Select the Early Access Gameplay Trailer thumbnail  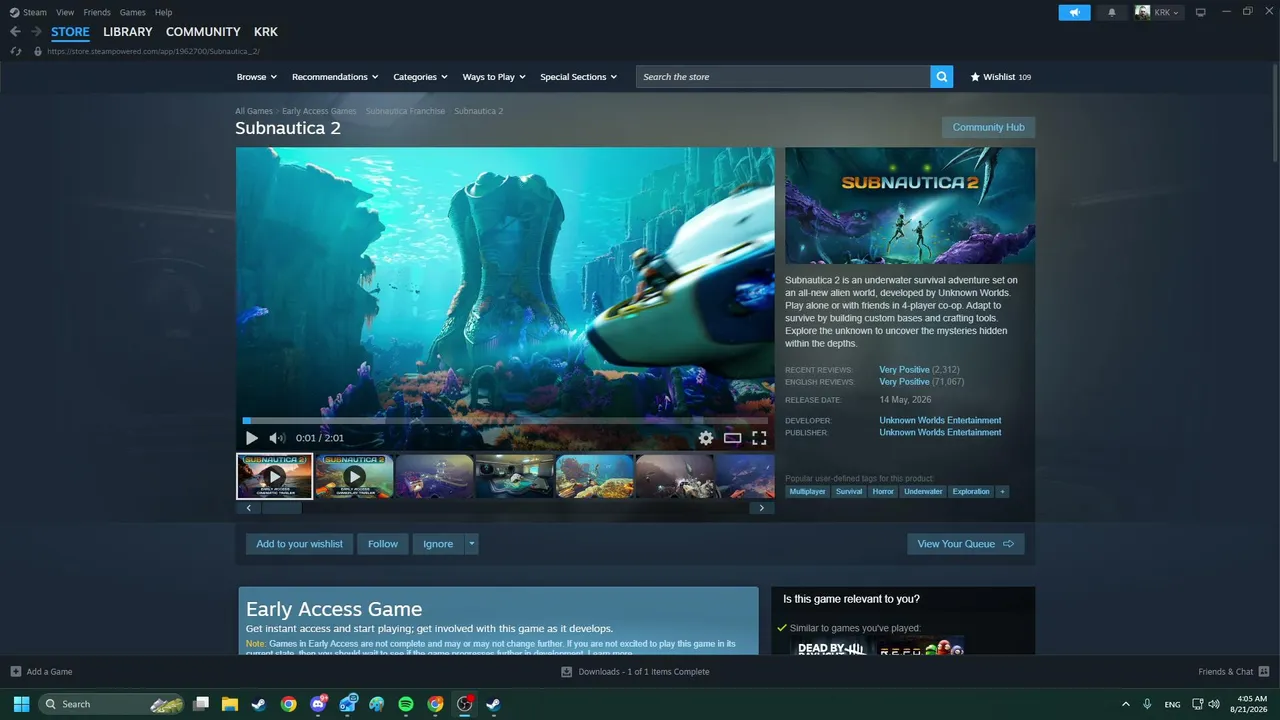[x=354, y=476]
